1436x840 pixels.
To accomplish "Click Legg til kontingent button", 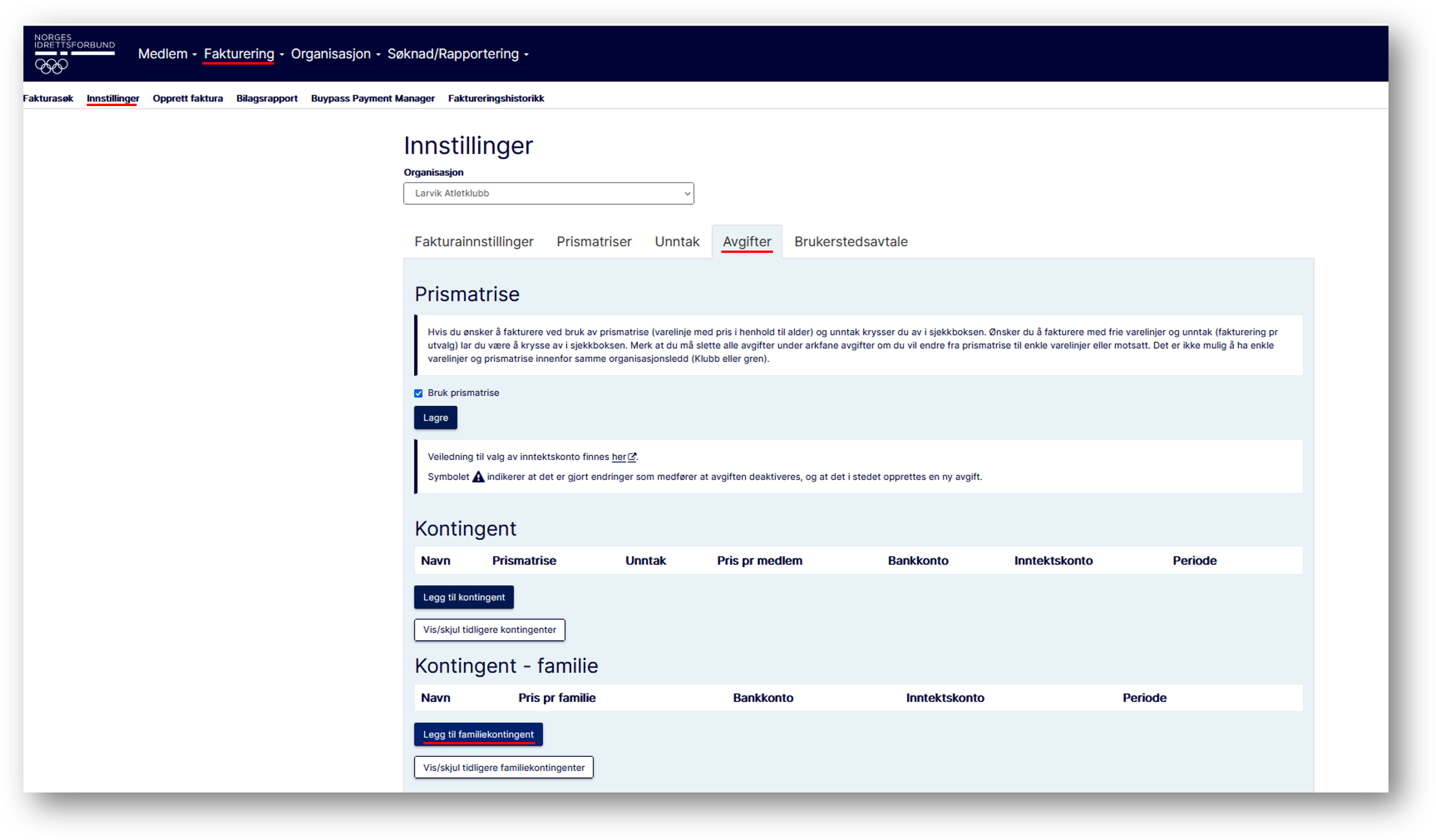I will coord(464,597).
